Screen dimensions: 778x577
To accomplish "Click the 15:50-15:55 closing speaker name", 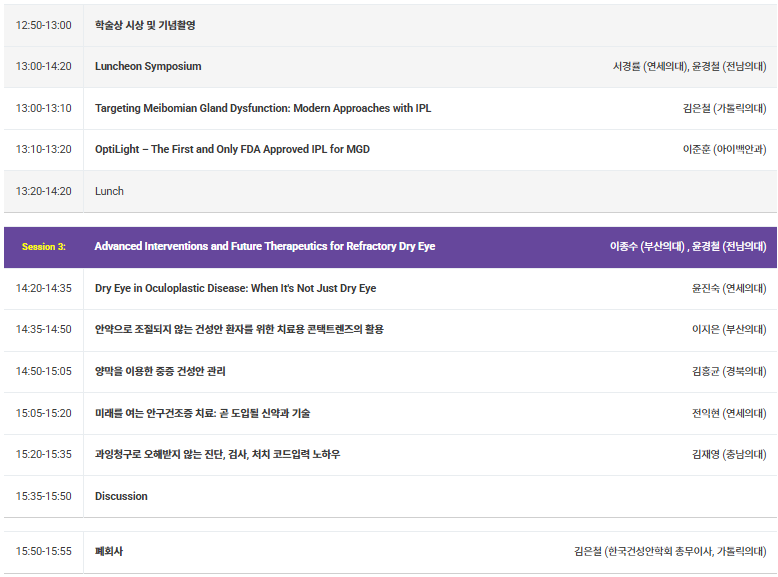I will coord(670,551).
